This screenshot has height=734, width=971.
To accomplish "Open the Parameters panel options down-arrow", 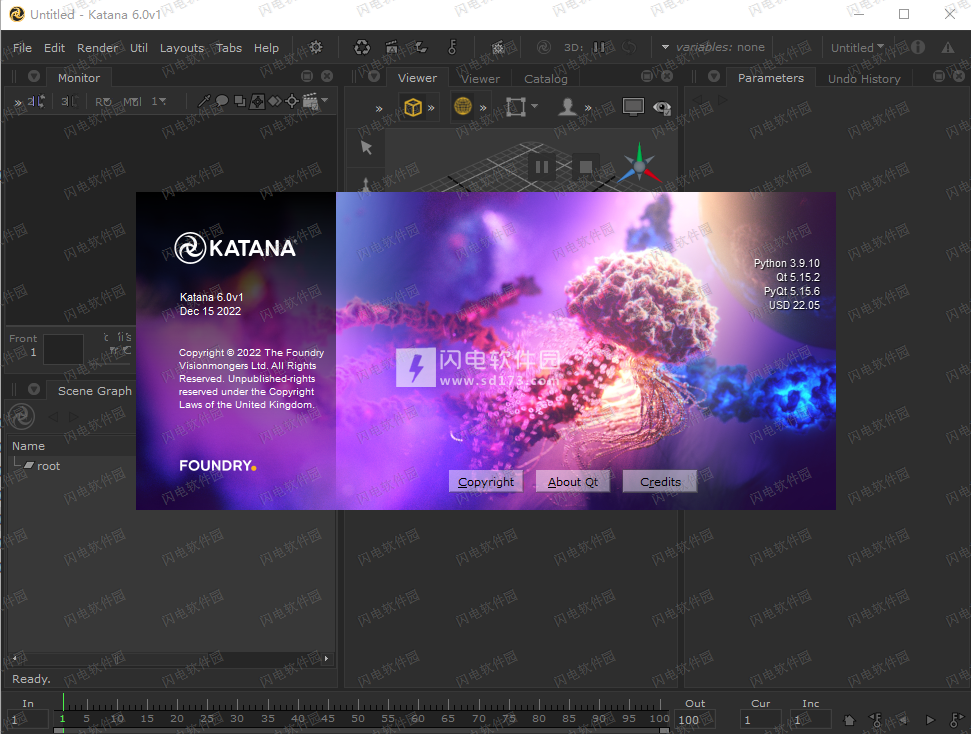I will (x=714, y=76).
